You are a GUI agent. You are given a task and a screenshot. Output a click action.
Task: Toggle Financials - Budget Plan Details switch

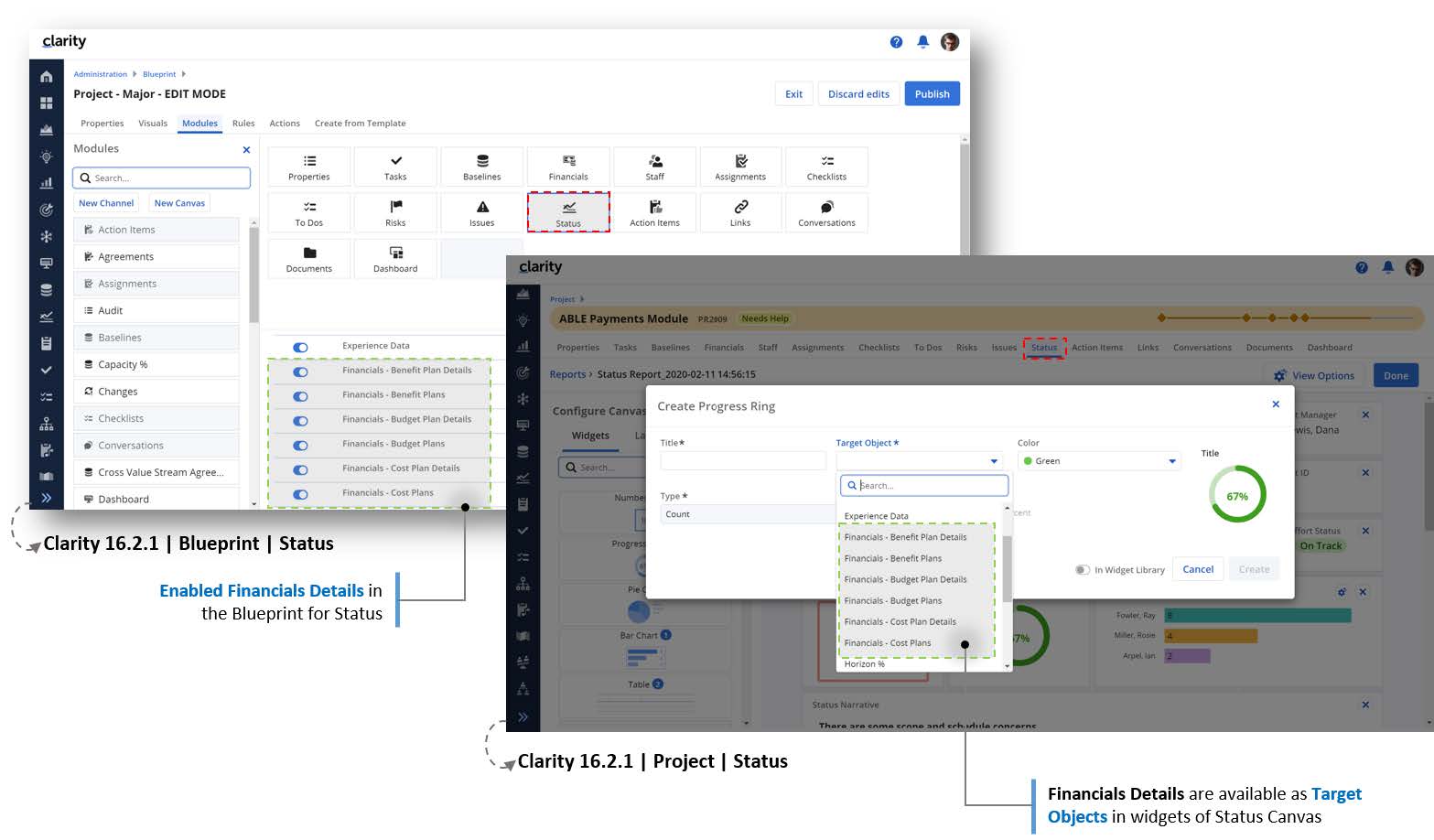coord(300,421)
